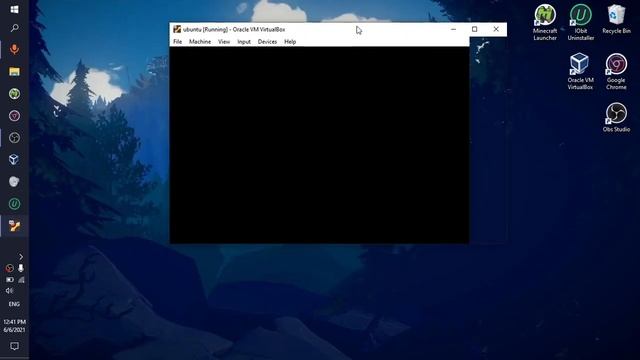Click inside the black ubuntu VM display
The height and width of the screenshot is (360, 640).
pos(319,145)
